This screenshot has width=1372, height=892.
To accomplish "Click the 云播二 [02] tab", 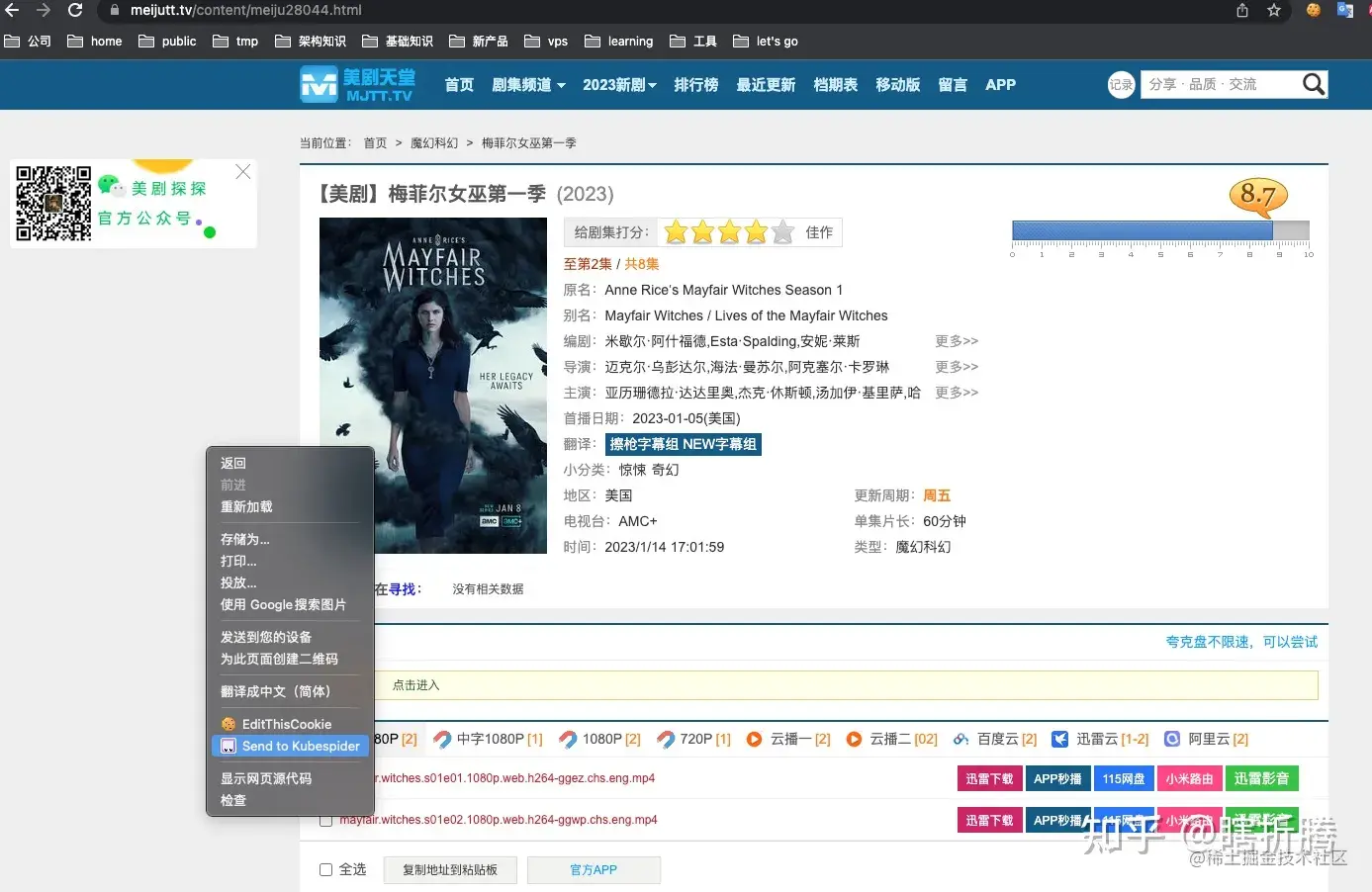I will pyautogui.click(x=892, y=739).
